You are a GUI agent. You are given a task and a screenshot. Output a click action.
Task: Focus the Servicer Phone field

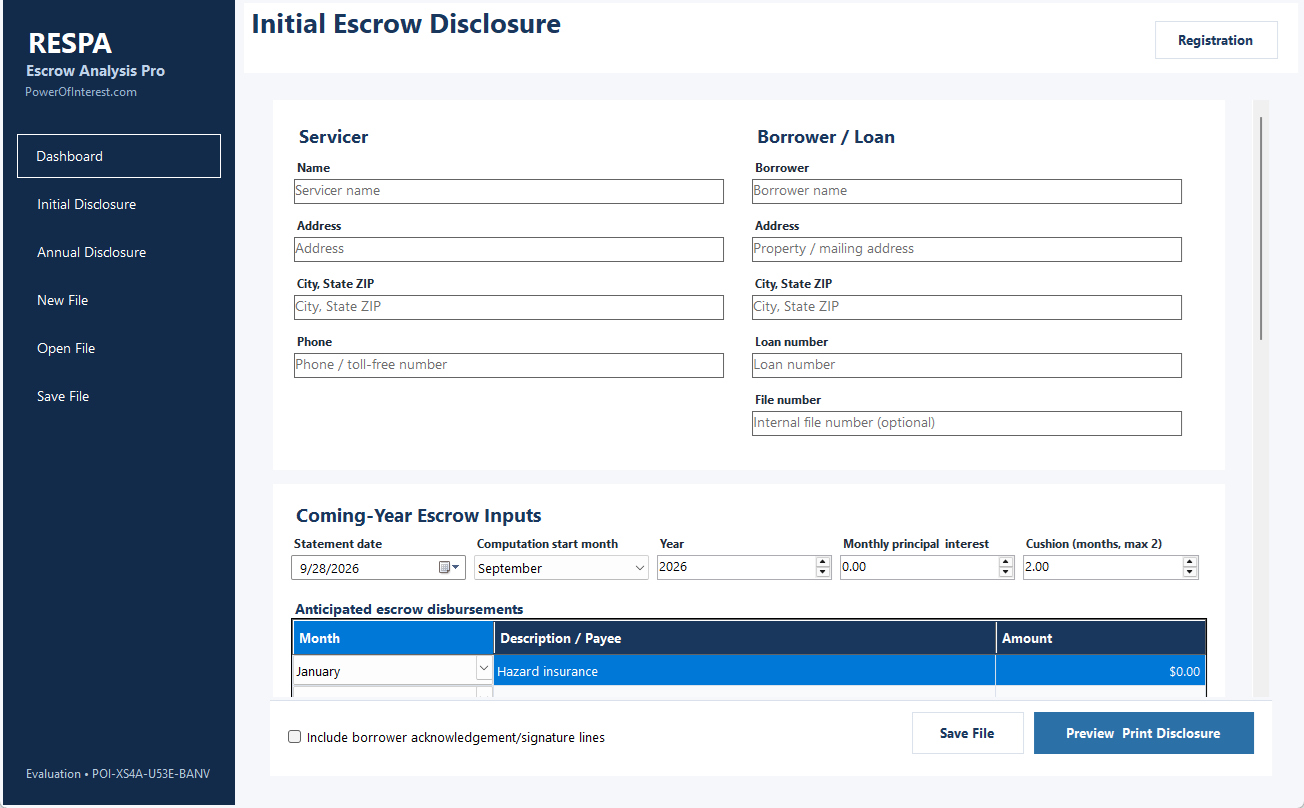click(509, 365)
